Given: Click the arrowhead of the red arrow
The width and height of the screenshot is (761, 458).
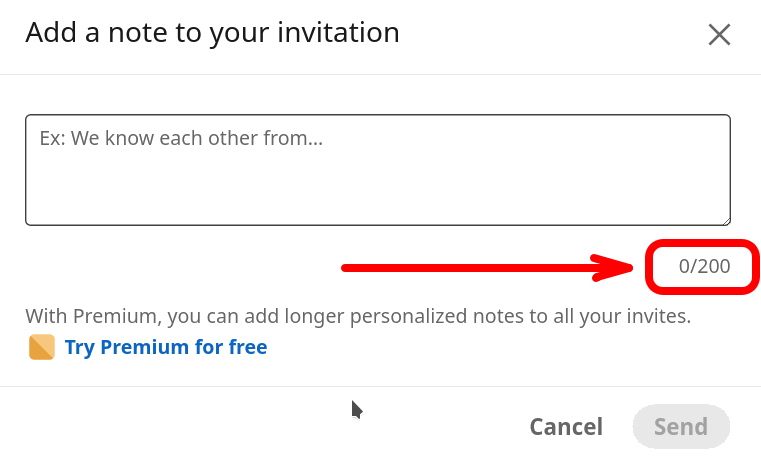Looking at the screenshot, I should (x=614, y=267).
